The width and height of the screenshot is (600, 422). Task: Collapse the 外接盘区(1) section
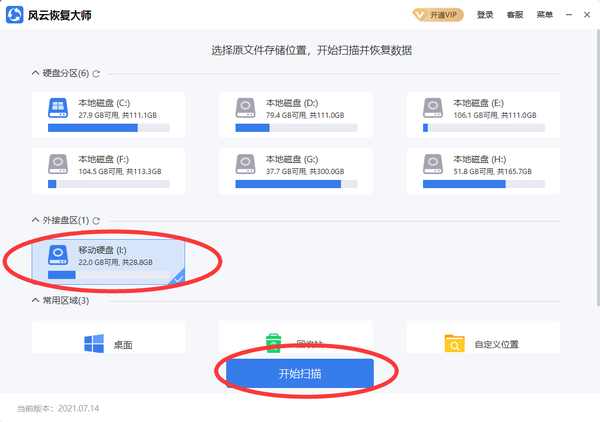[x=35, y=220]
